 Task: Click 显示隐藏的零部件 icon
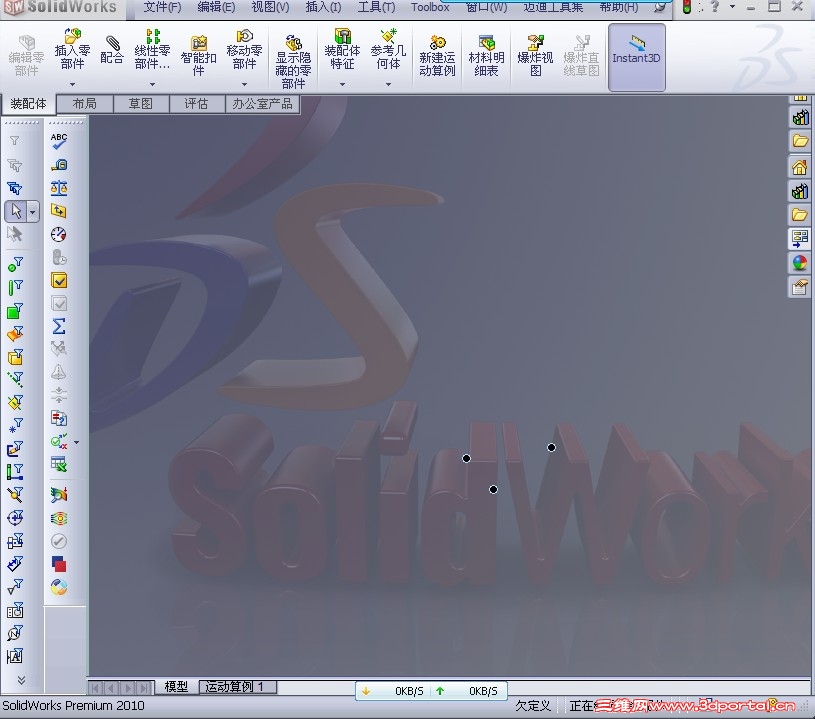(x=293, y=62)
